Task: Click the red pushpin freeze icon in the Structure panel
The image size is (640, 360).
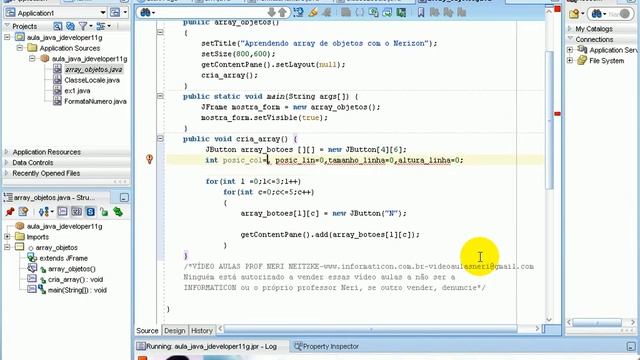Action: (x=10, y=211)
